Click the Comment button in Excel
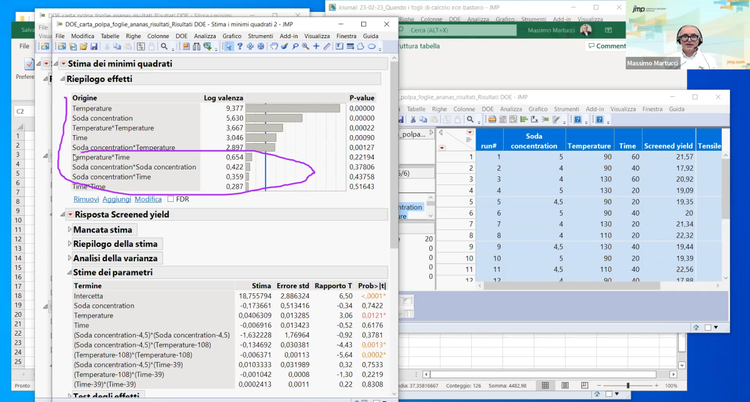Viewport: 750px width, 402px height. (608, 46)
